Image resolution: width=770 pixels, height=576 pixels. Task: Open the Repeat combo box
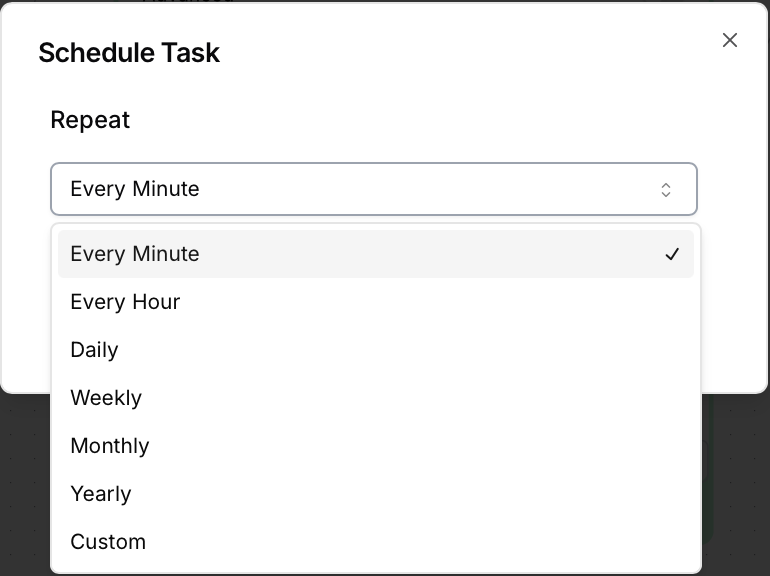tap(373, 189)
